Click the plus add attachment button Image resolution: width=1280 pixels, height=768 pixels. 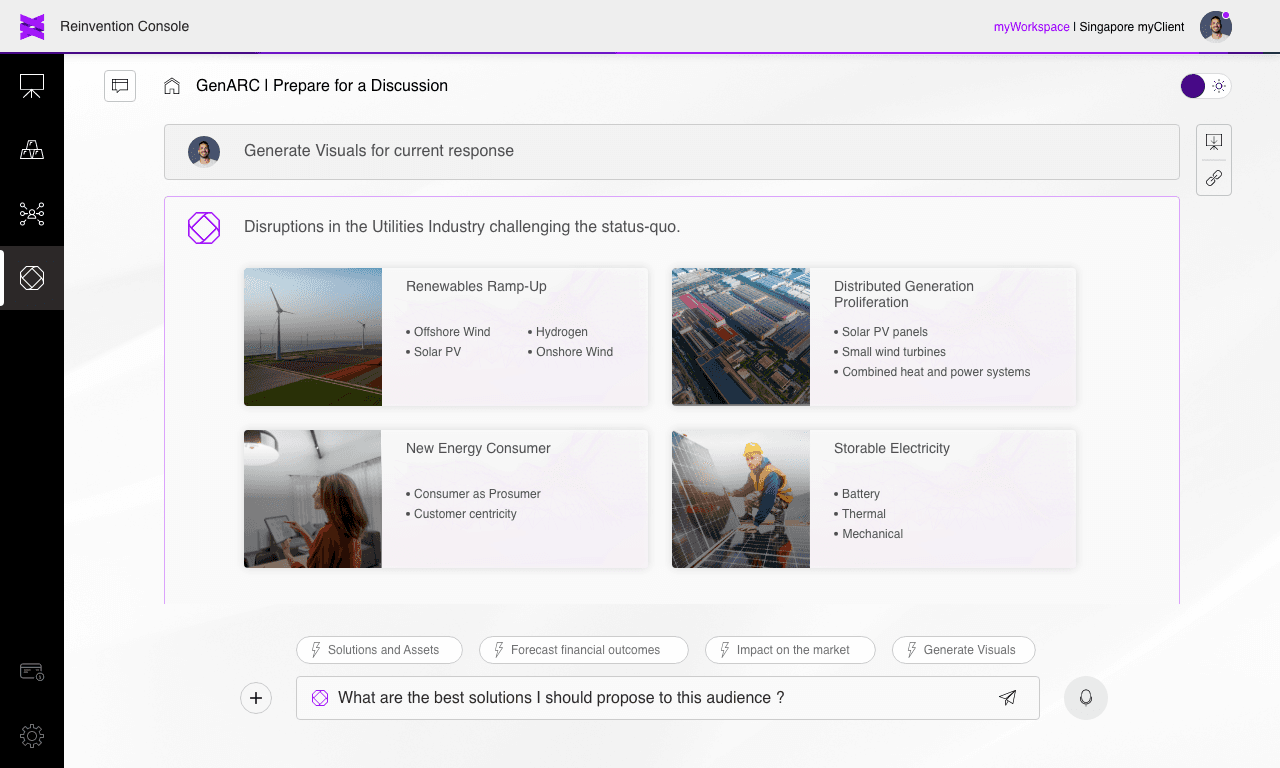pyautogui.click(x=256, y=698)
